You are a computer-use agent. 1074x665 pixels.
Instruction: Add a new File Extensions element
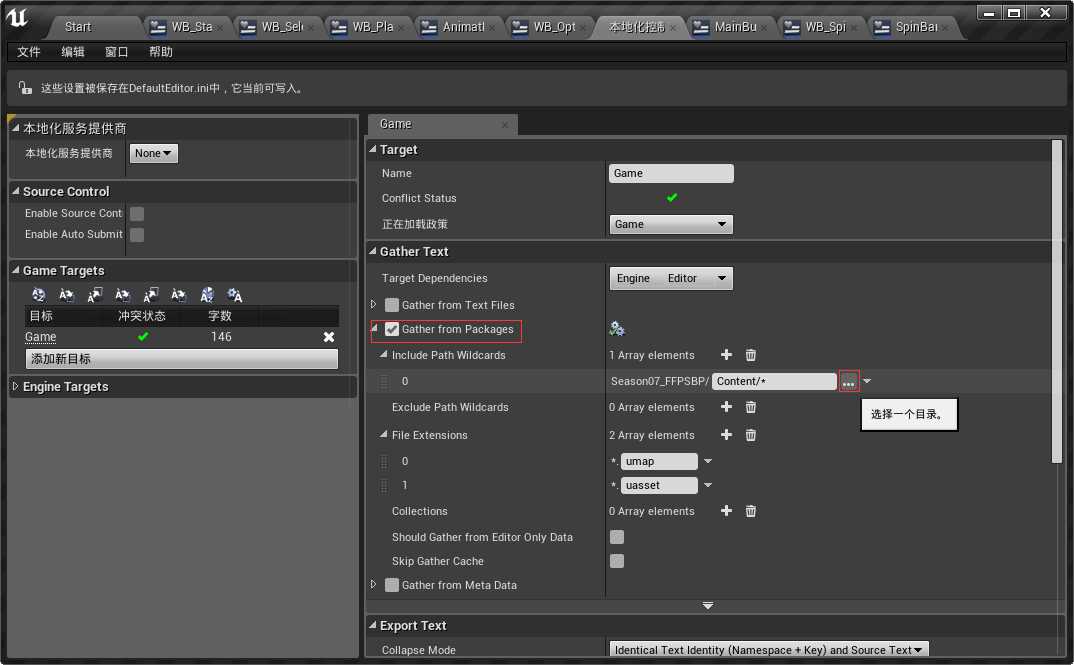pos(726,435)
